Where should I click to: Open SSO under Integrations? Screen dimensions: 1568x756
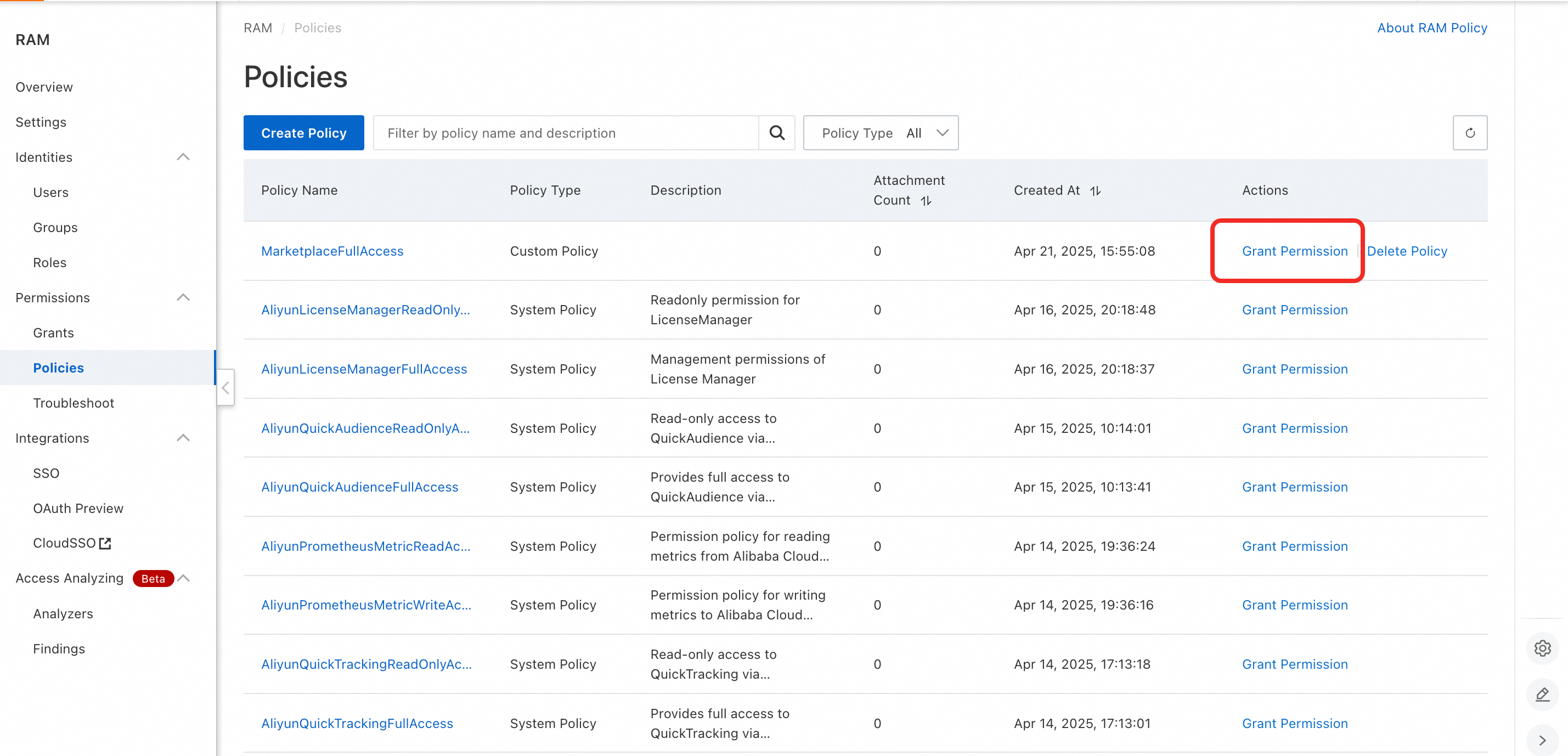(x=46, y=473)
